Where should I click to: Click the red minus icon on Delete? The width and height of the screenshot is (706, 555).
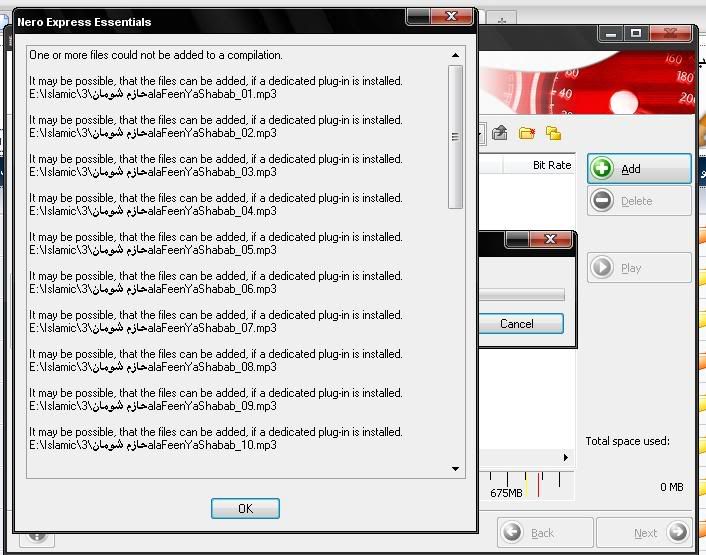tap(602, 200)
